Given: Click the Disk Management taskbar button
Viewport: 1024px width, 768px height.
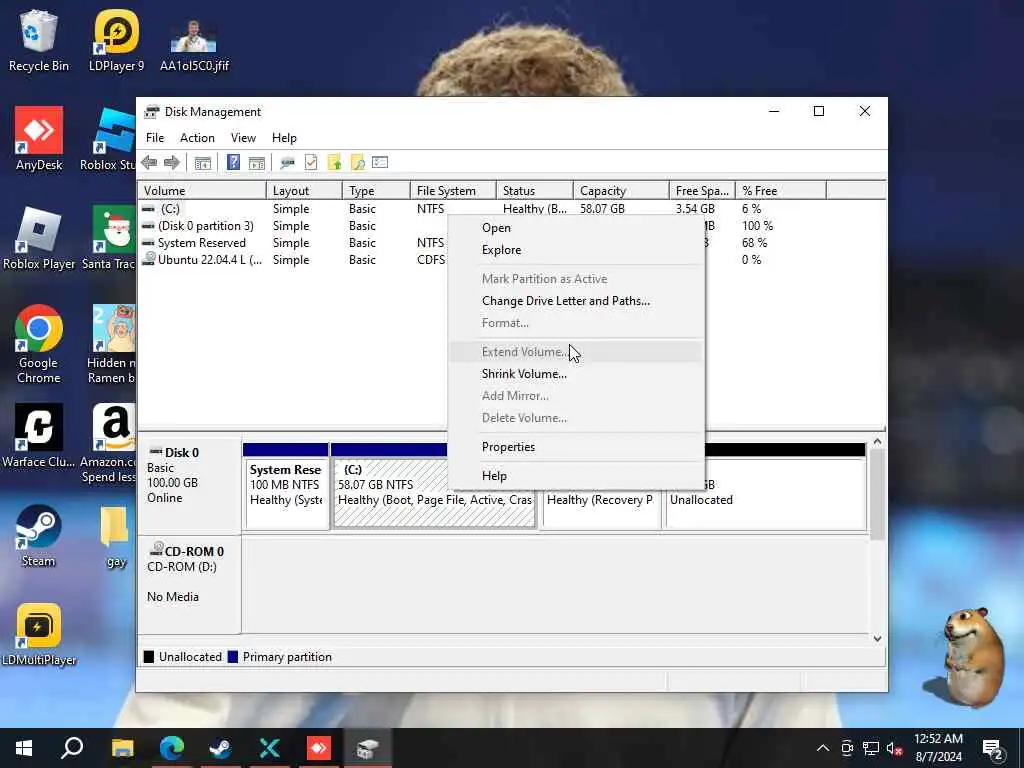Looking at the screenshot, I should [368, 748].
